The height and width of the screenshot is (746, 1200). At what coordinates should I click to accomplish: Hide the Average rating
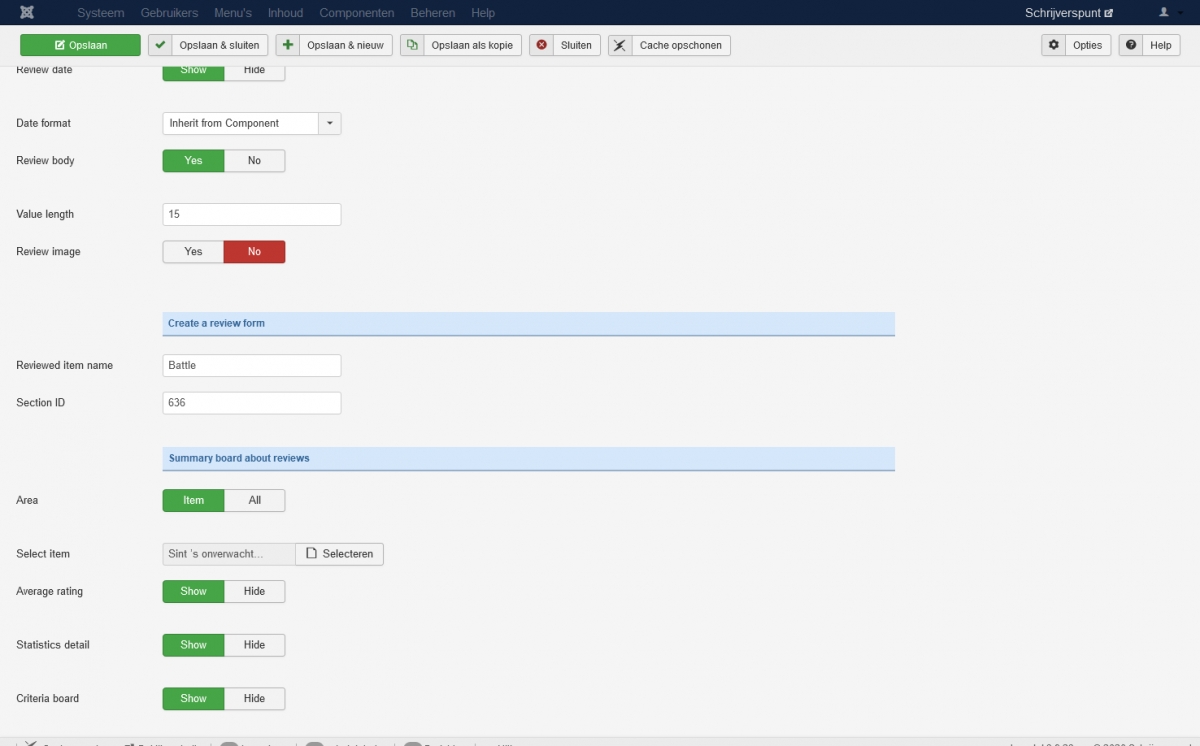pos(254,592)
